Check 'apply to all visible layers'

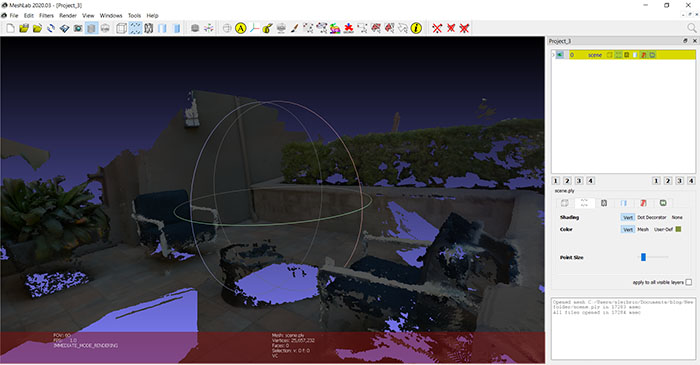click(689, 282)
